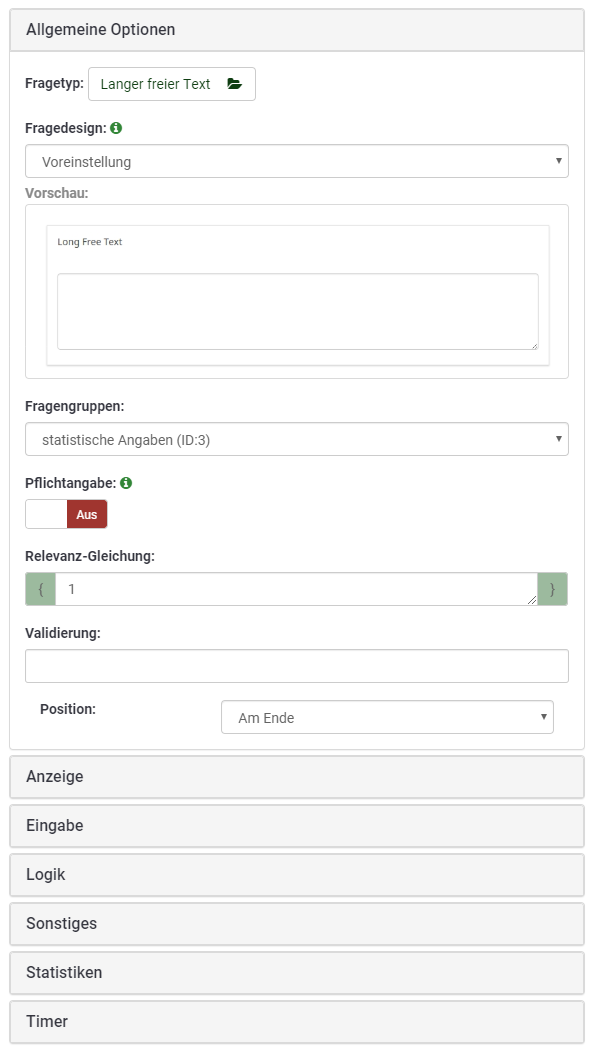Click the info icon beside Pflichtangabe
Viewport: 600px width, 1064px height.
point(126,483)
